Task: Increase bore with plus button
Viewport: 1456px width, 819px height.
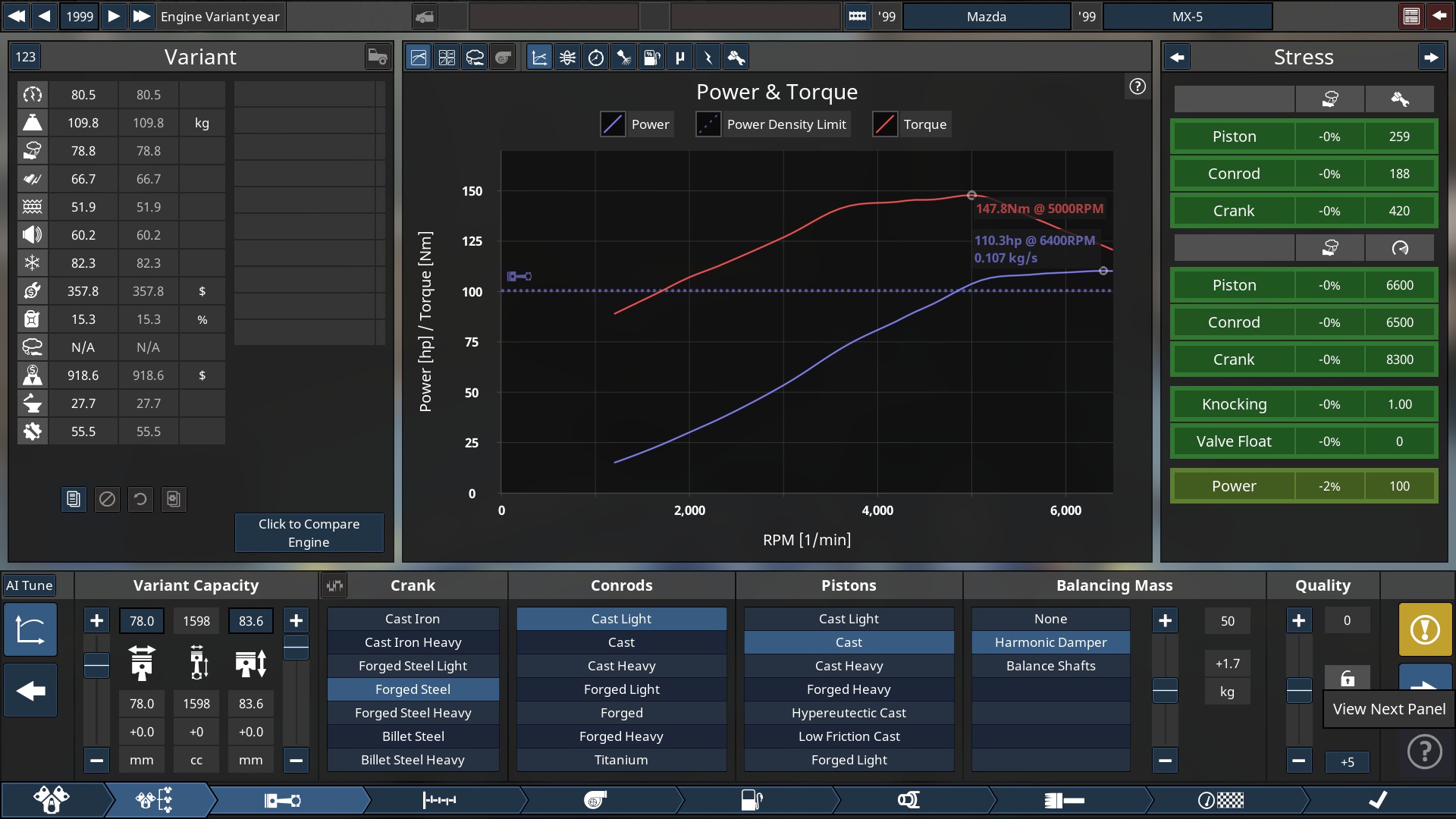Action: coord(96,621)
